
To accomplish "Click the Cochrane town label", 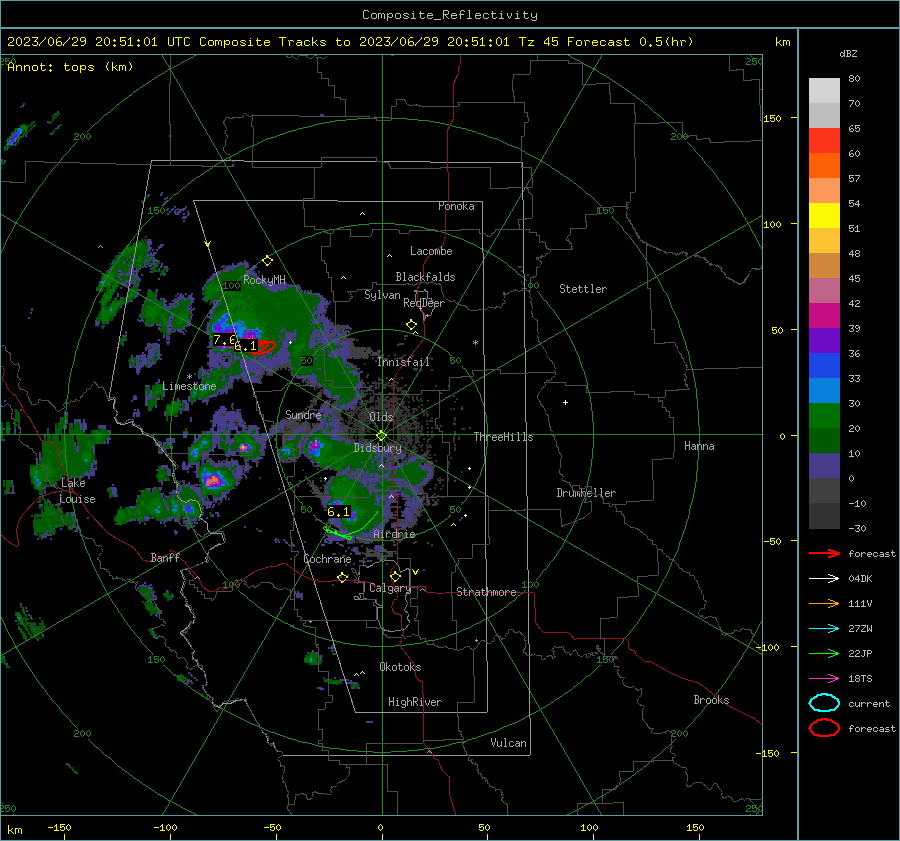I will pos(327,559).
